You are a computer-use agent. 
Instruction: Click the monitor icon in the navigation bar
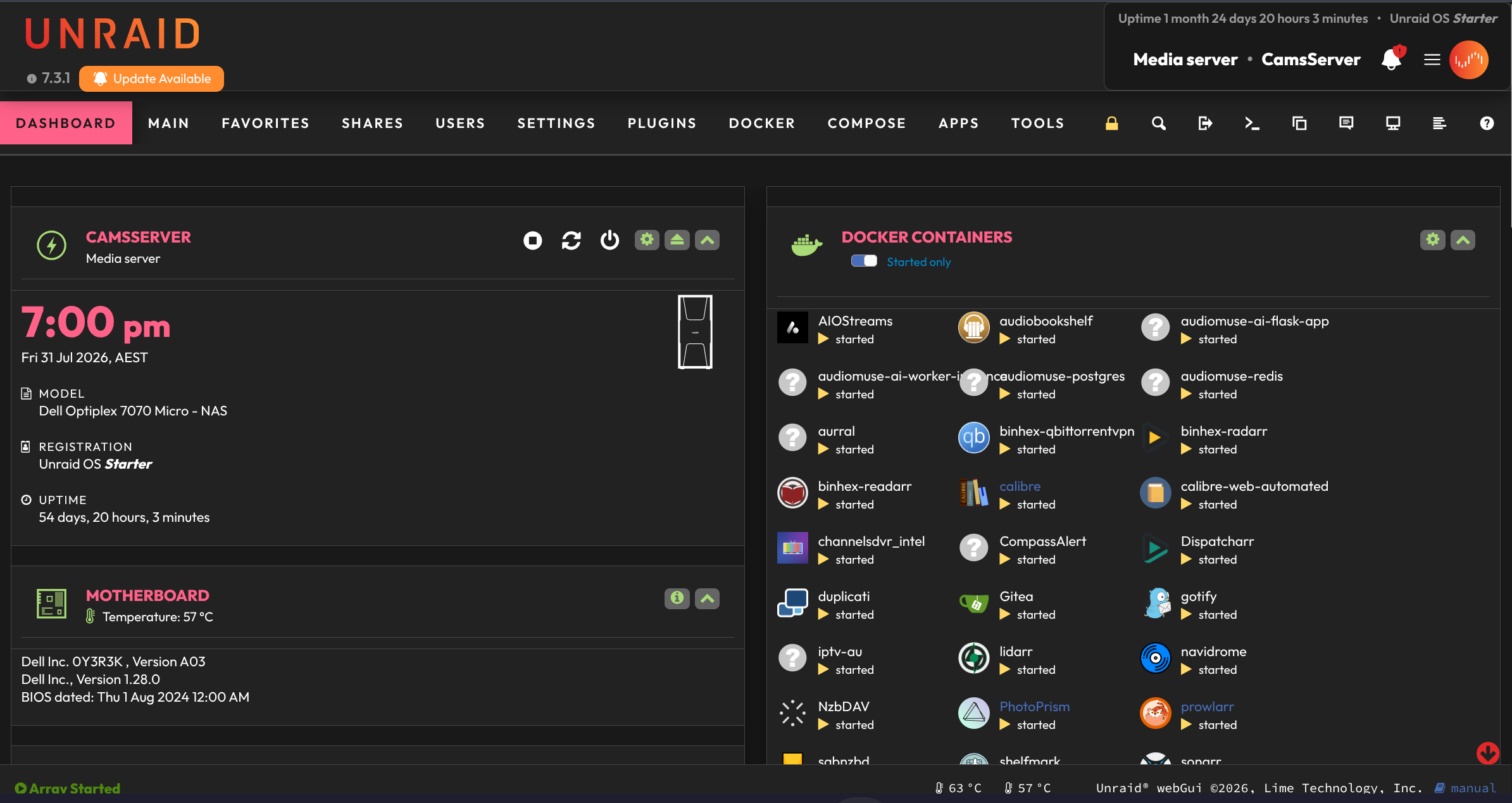coord(1393,123)
